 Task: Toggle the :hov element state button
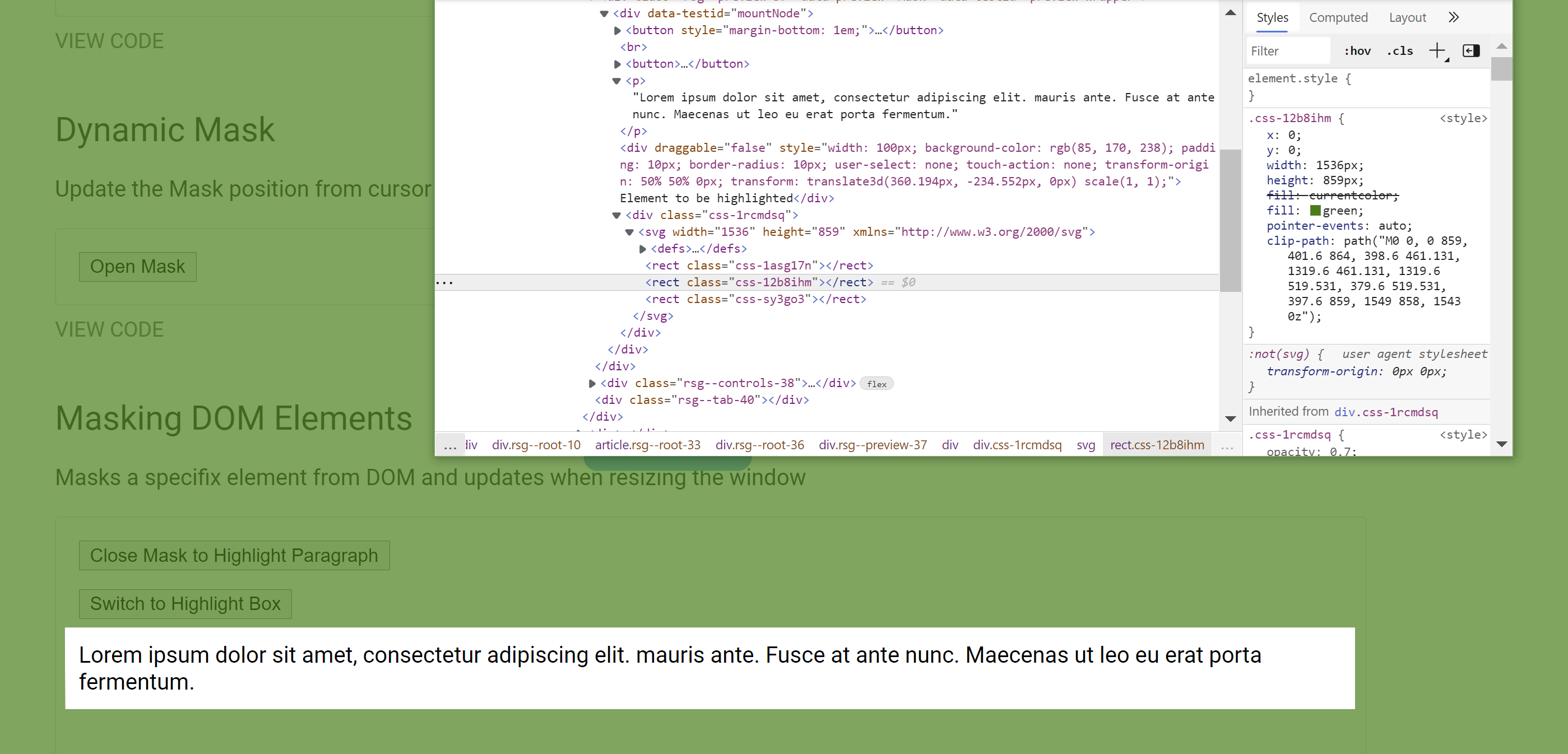click(1357, 51)
